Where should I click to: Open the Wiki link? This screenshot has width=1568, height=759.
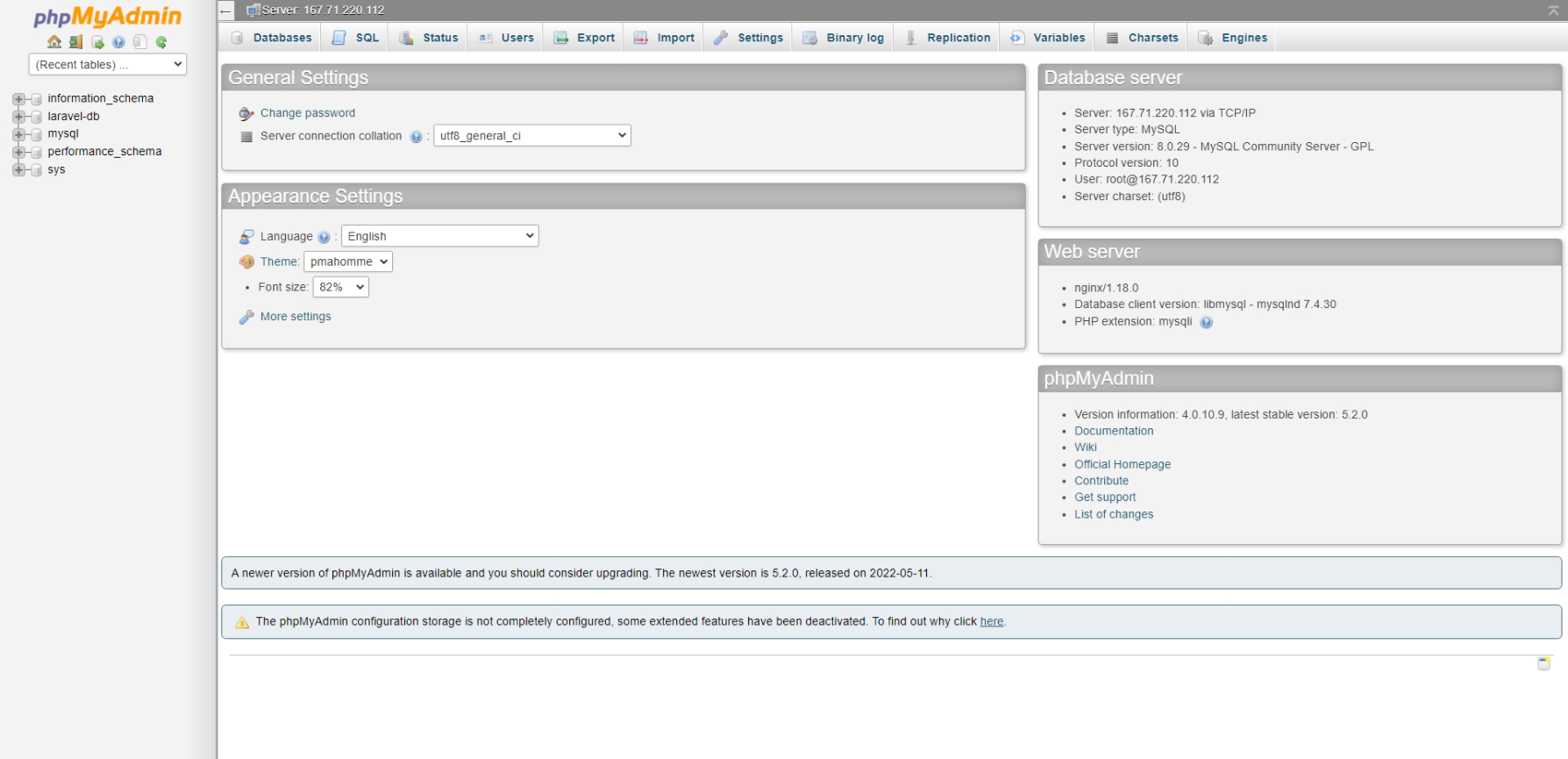pos(1086,448)
